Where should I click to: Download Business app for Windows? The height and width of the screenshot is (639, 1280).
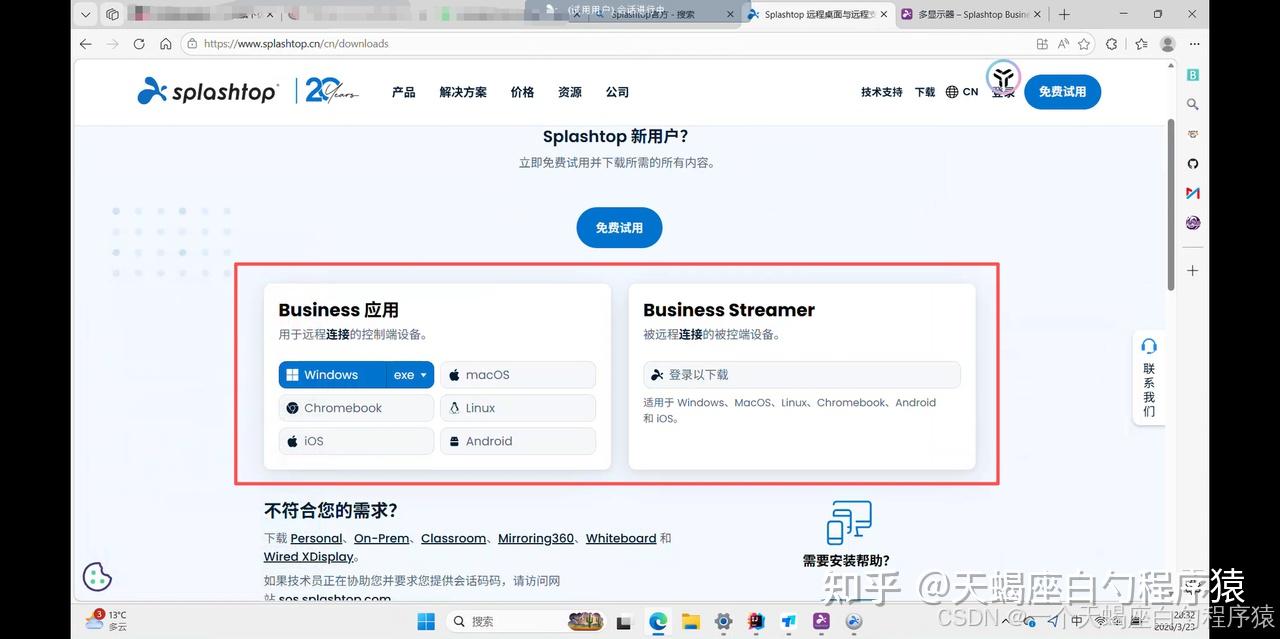click(333, 375)
